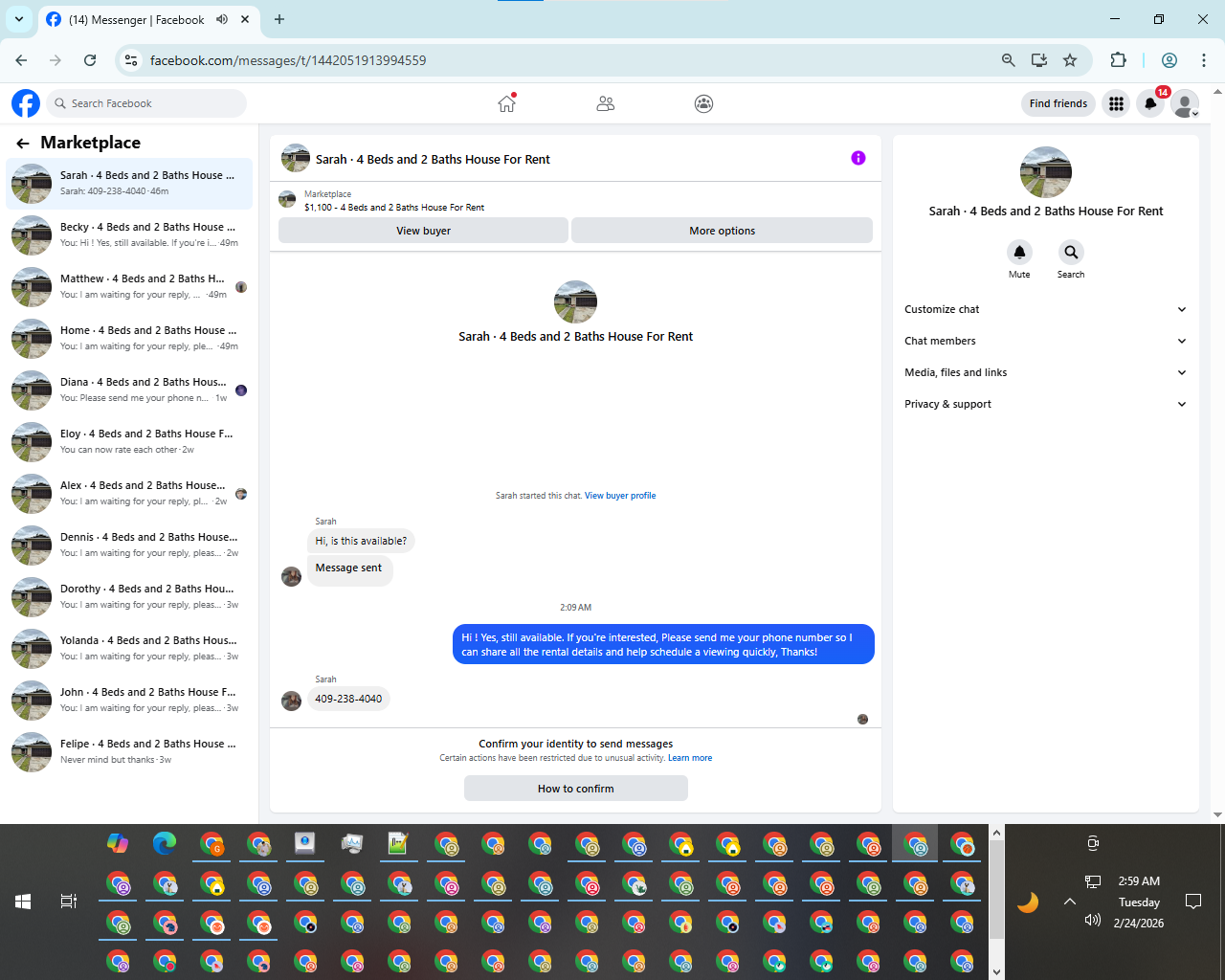Click the volume icon in system tray
Viewport: 1225px width, 980px height.
tap(1093, 921)
